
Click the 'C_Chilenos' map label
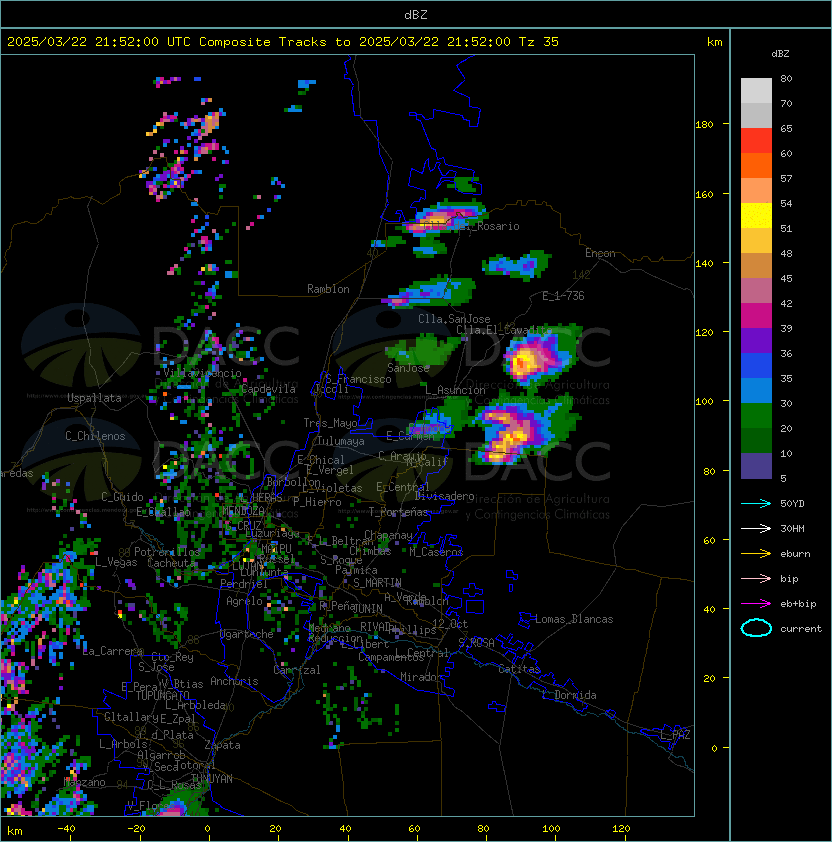point(95,436)
